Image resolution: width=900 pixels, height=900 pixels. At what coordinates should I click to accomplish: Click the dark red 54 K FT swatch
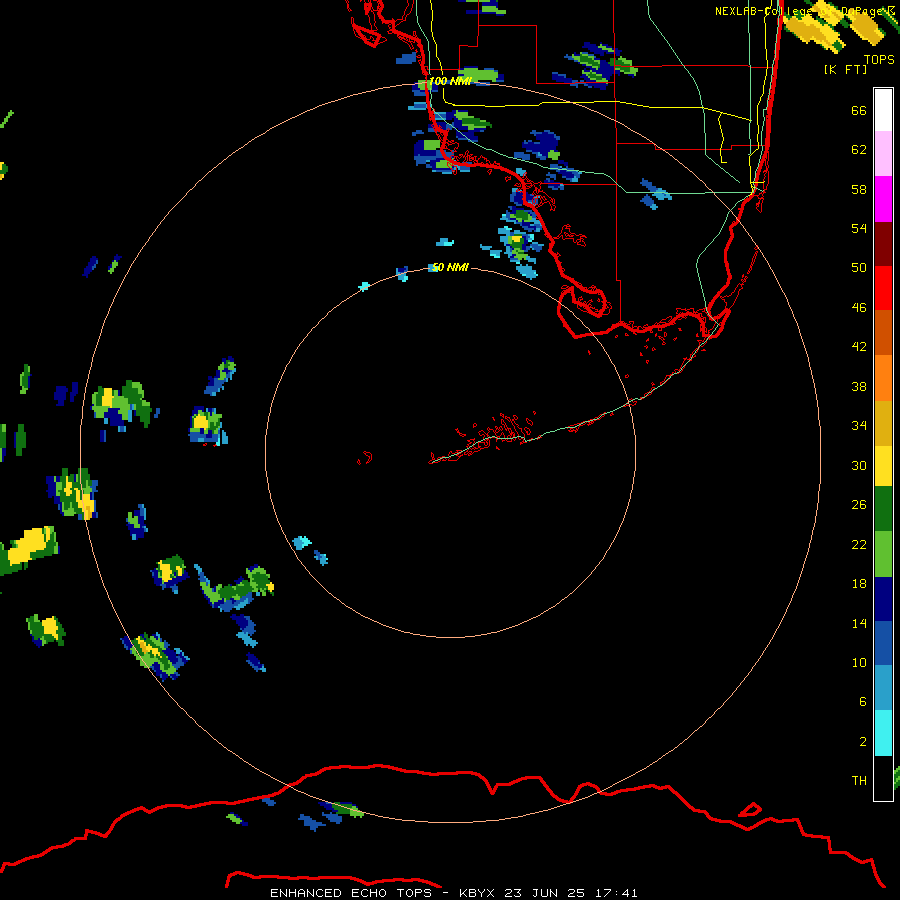pos(883,244)
